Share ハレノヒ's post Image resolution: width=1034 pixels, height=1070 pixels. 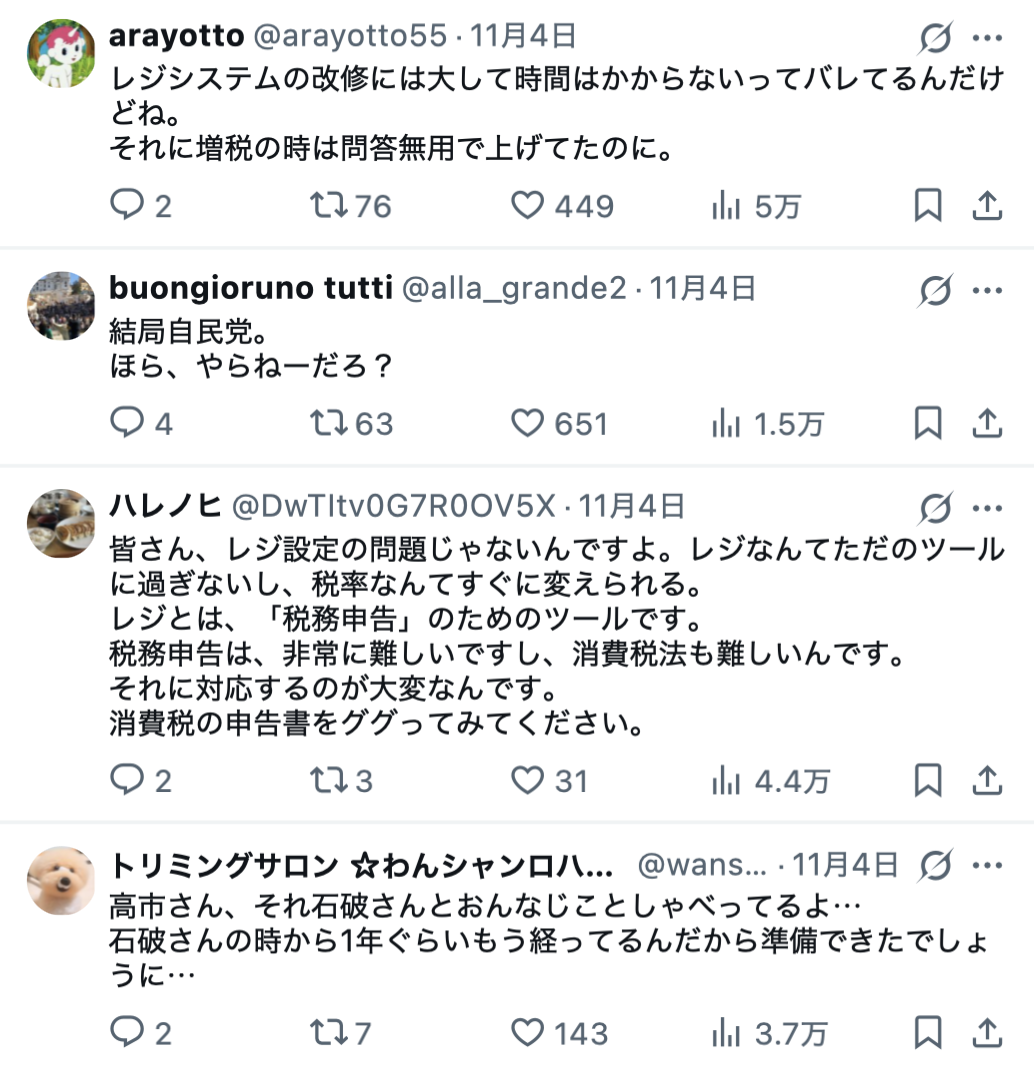point(987,780)
